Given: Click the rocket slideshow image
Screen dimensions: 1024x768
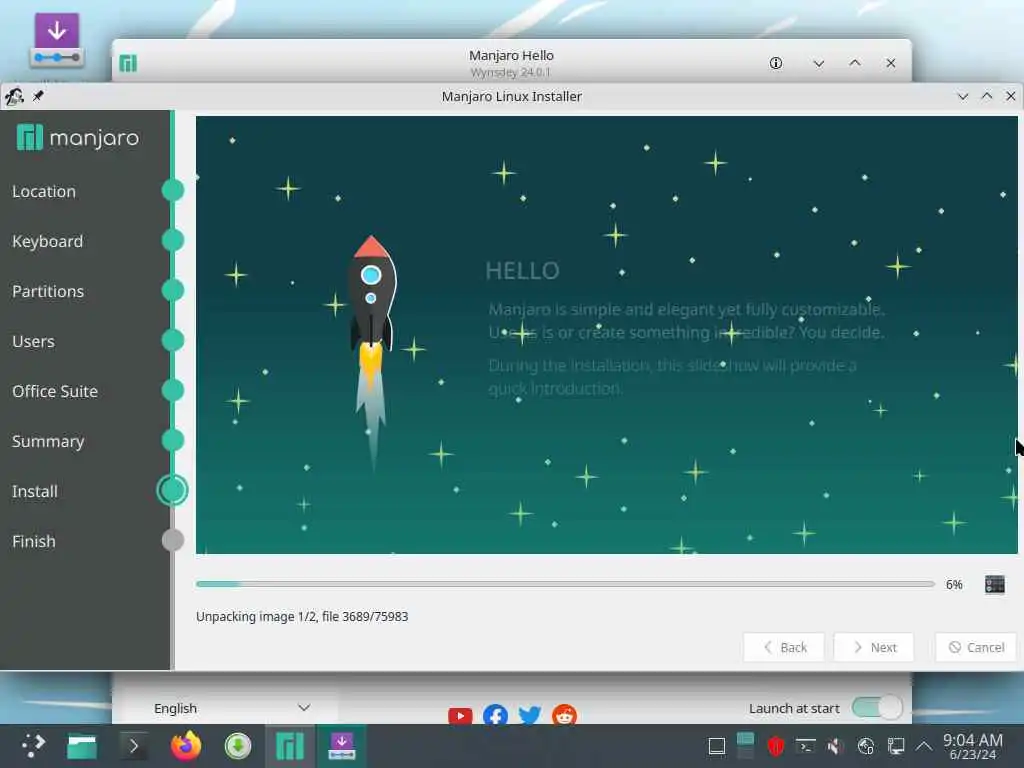Looking at the screenshot, I should (373, 353).
